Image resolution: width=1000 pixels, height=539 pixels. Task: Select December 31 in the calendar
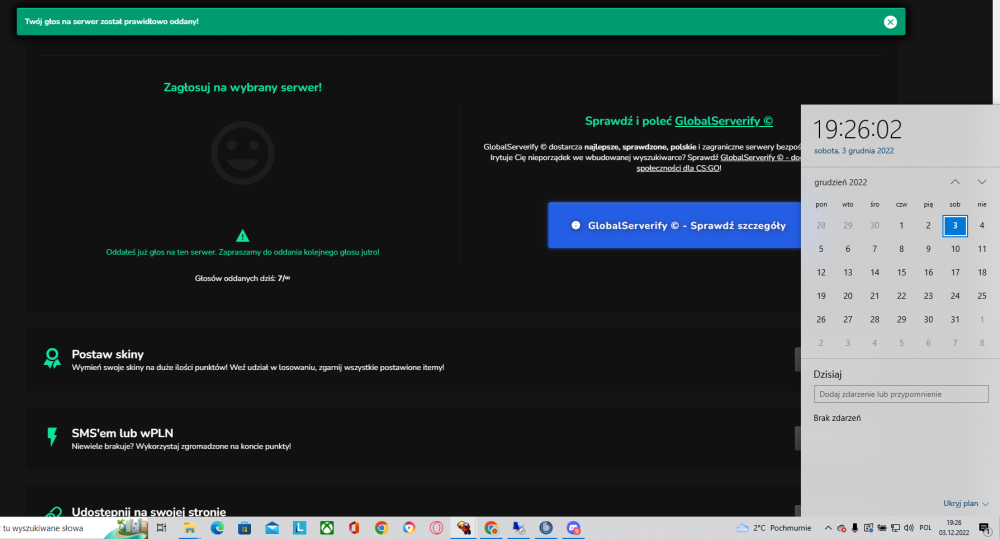[955, 320]
